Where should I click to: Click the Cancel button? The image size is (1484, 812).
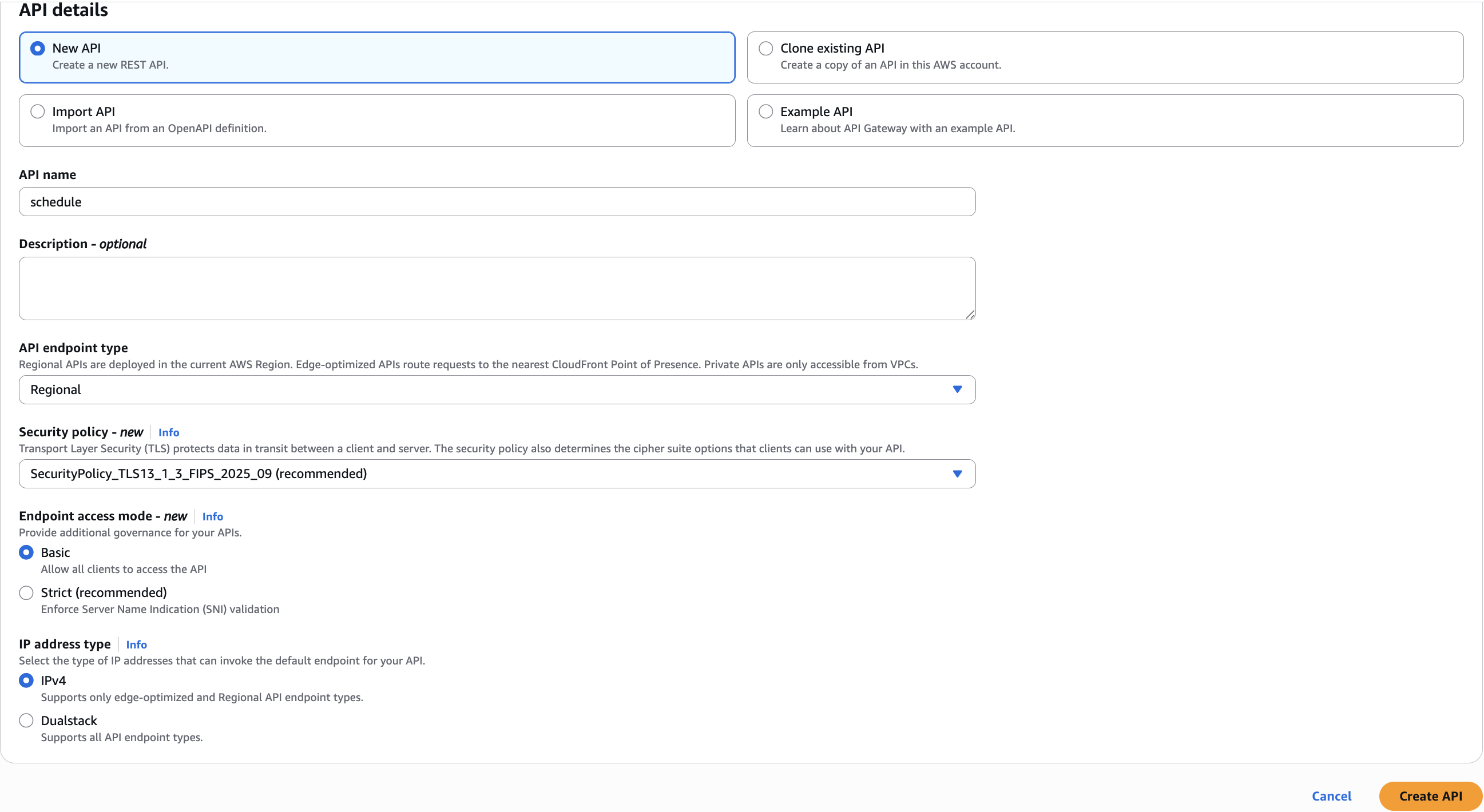pyautogui.click(x=1332, y=796)
